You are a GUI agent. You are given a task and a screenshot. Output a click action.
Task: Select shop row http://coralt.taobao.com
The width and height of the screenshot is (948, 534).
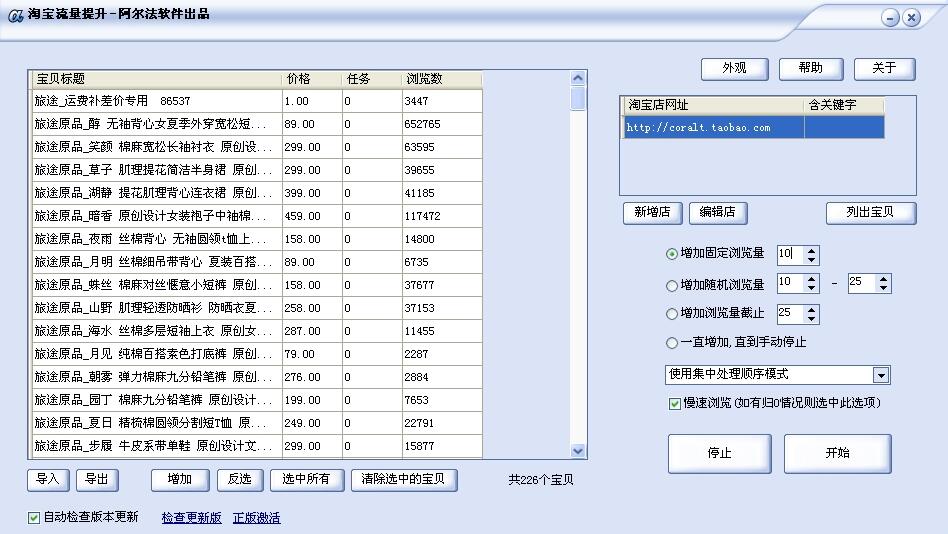coord(753,128)
